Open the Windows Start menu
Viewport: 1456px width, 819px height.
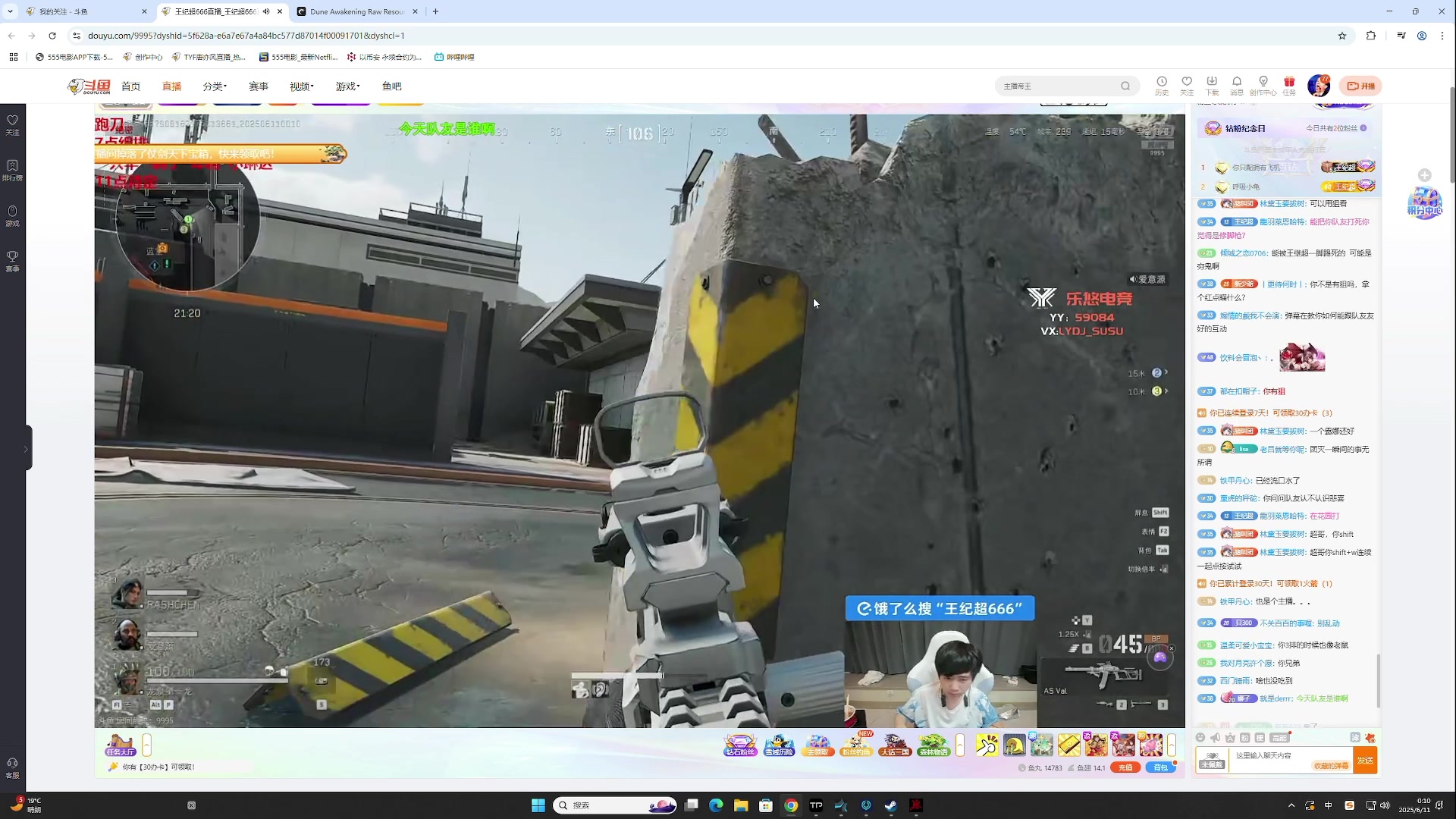(538, 805)
